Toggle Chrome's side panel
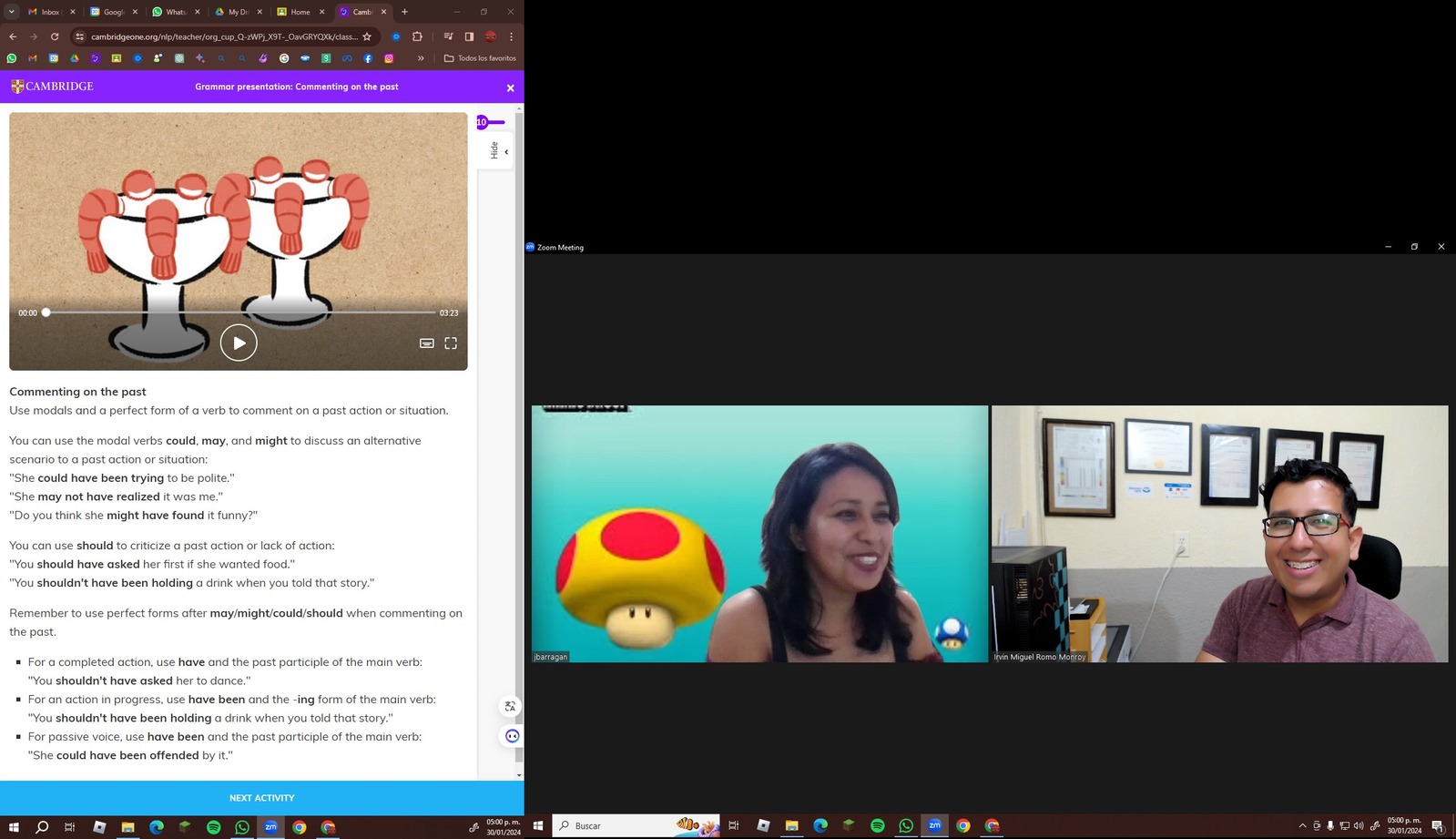The image size is (1456, 839). [x=469, y=36]
